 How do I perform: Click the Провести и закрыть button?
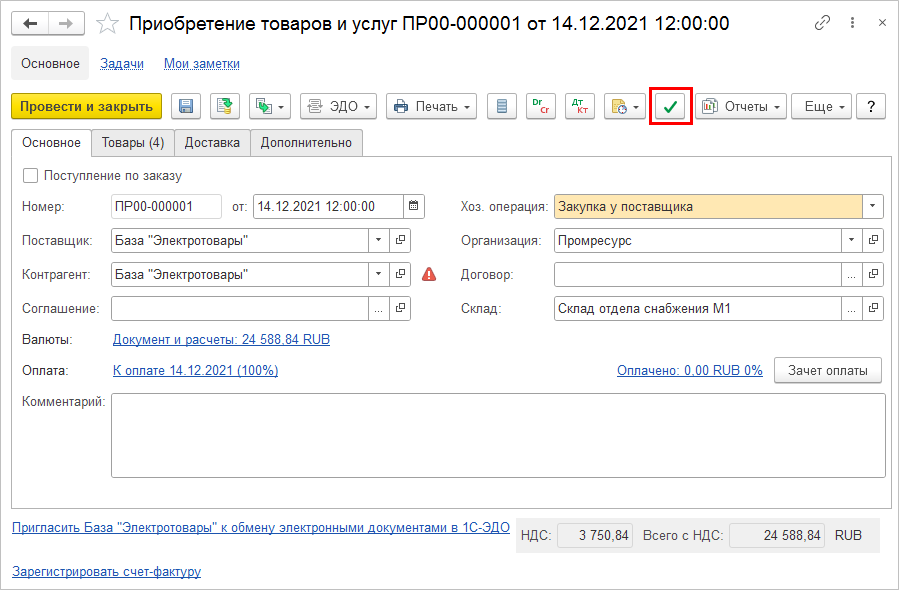(x=86, y=106)
